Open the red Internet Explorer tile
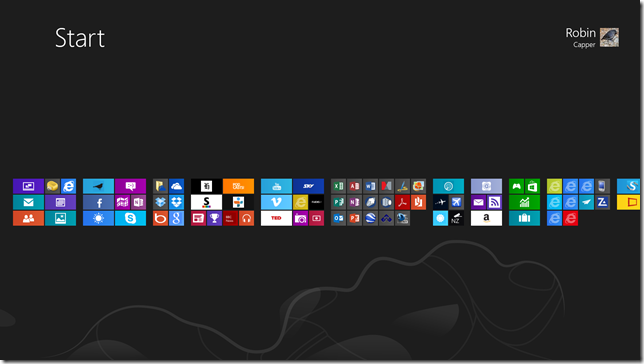 pyautogui.click(x=570, y=218)
